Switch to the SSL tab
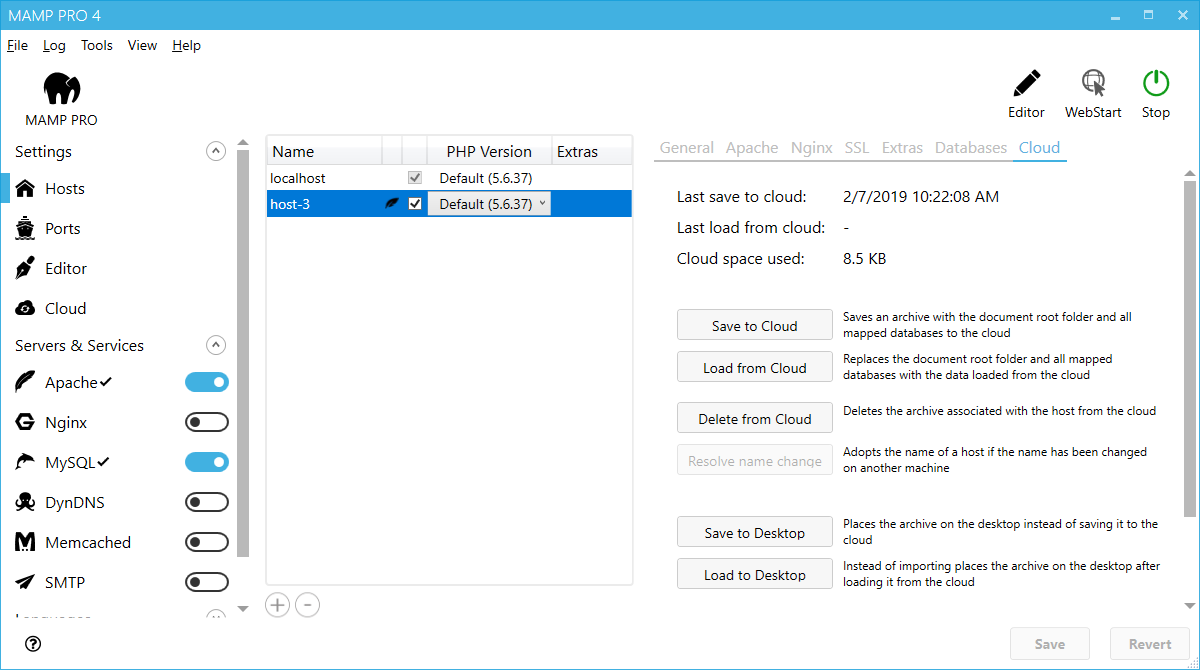Viewport: 1200px width, 670px height. tap(857, 147)
